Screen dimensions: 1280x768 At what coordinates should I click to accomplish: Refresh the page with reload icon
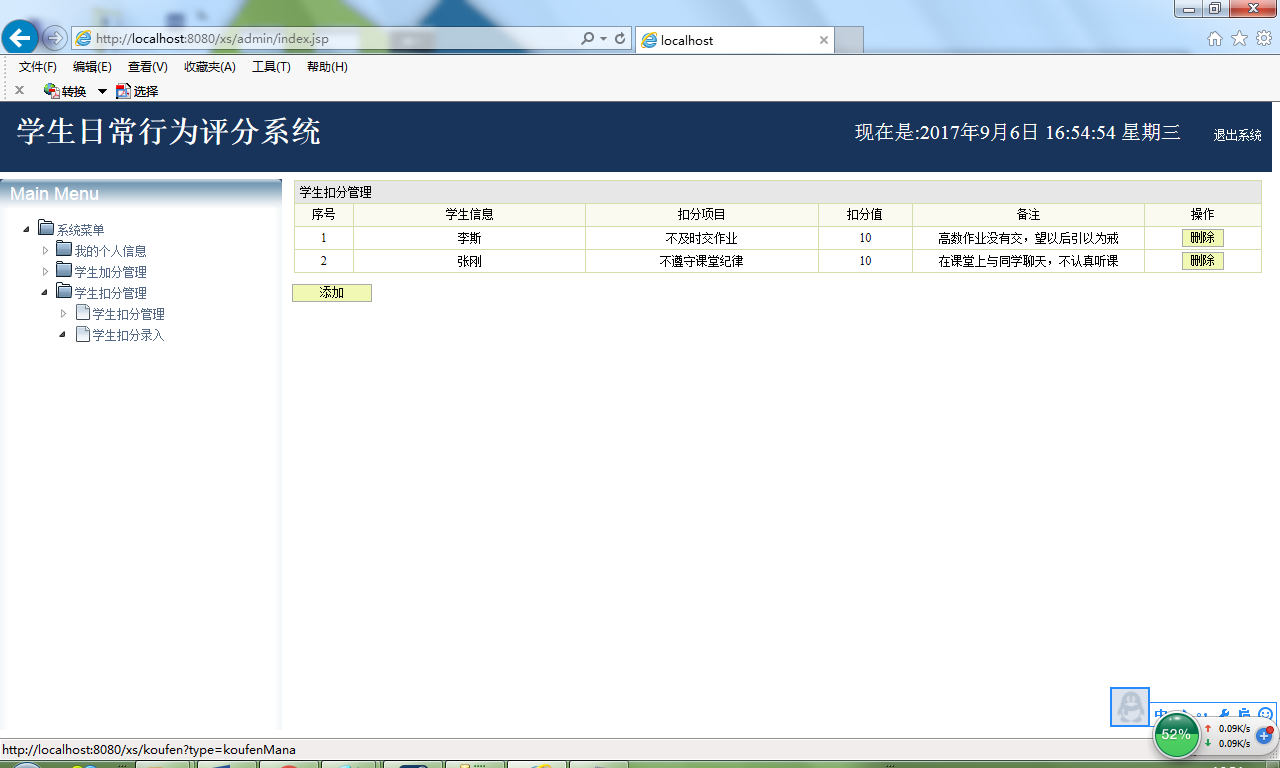[x=620, y=39]
